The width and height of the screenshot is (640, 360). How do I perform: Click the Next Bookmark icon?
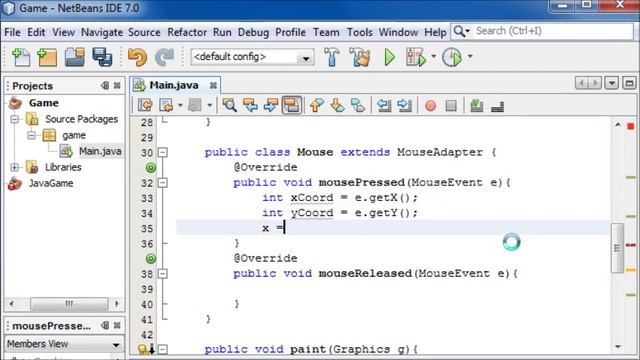coord(337,106)
